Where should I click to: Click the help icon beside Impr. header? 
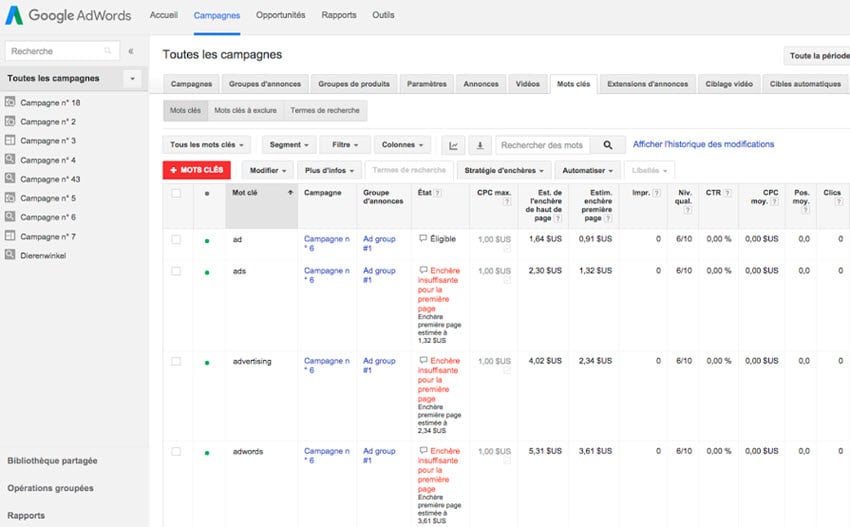656,193
